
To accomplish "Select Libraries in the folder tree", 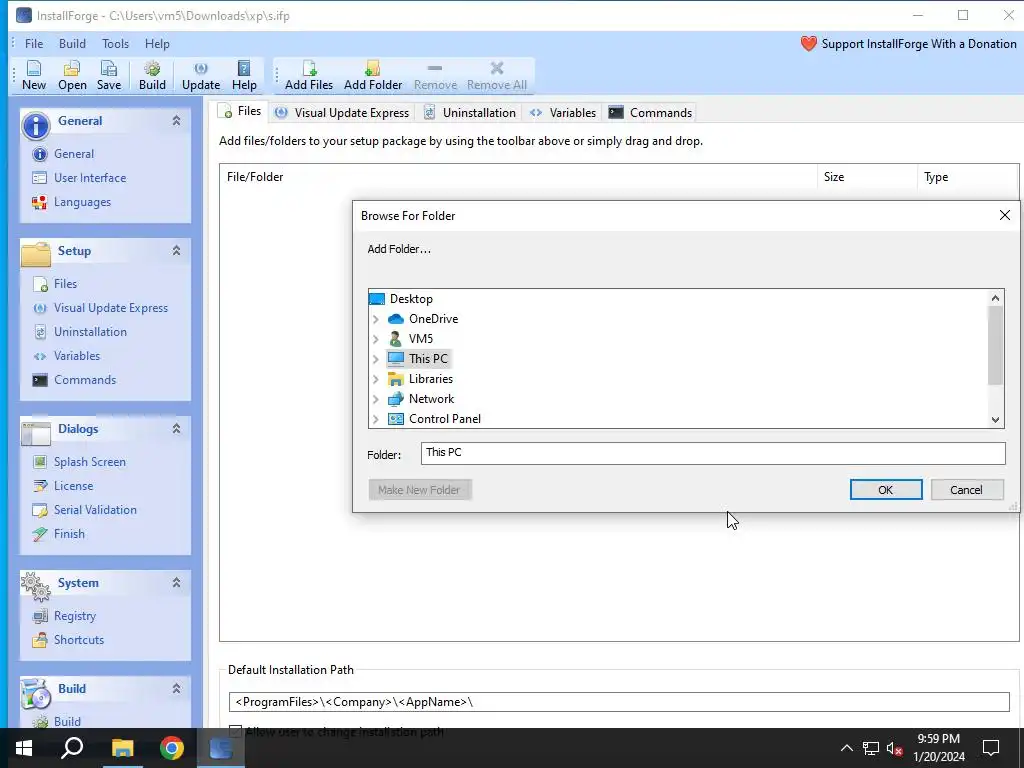I will [430, 379].
